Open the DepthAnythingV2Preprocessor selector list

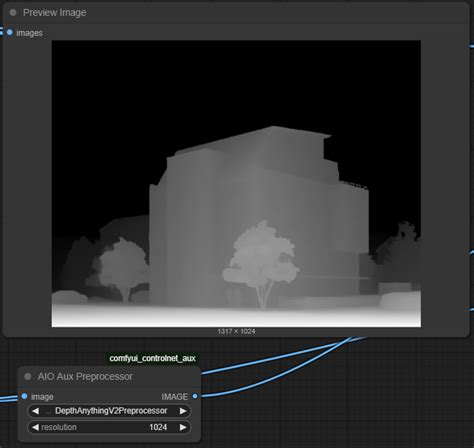click(109, 411)
